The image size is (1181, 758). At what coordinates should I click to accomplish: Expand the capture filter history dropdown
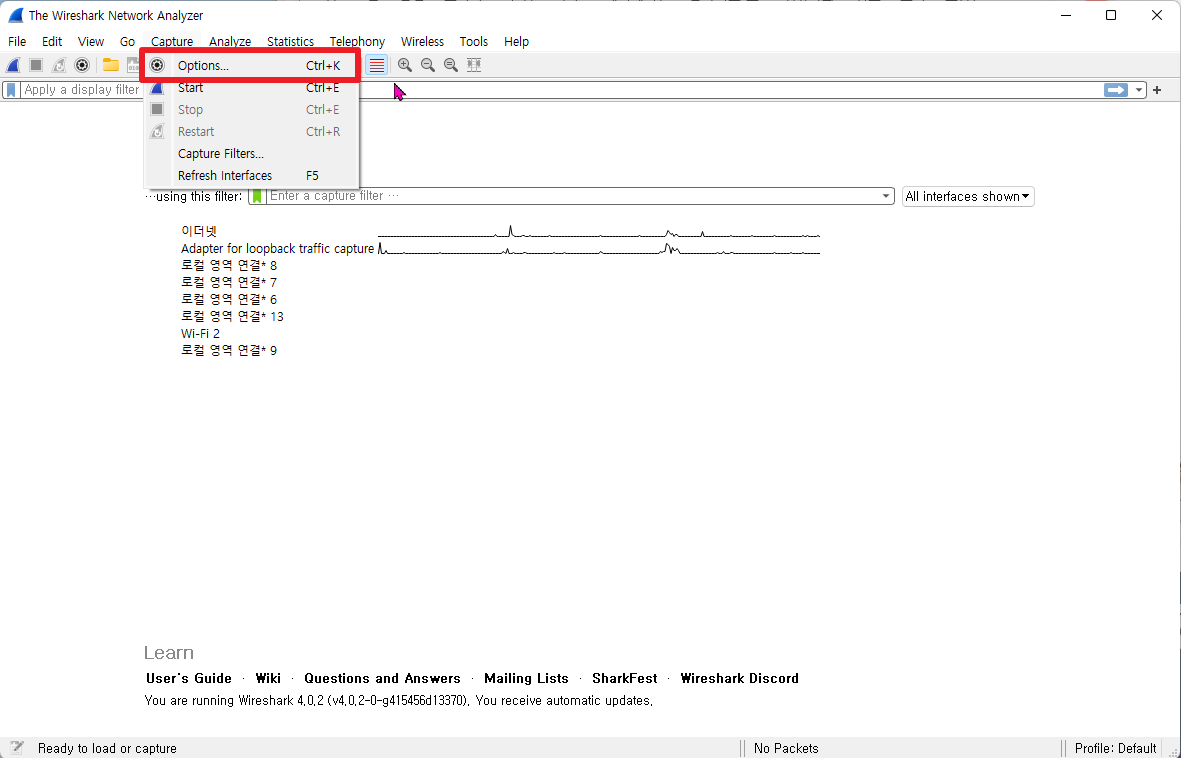tap(887, 196)
